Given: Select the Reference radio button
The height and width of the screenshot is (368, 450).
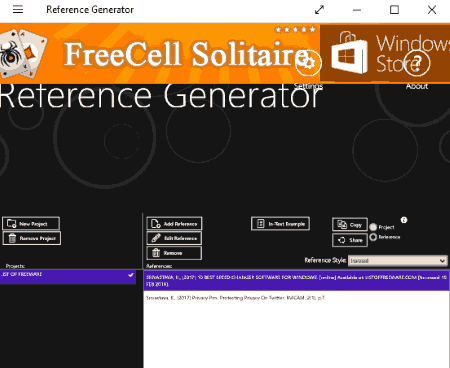Looking at the screenshot, I should pyautogui.click(x=373, y=237).
